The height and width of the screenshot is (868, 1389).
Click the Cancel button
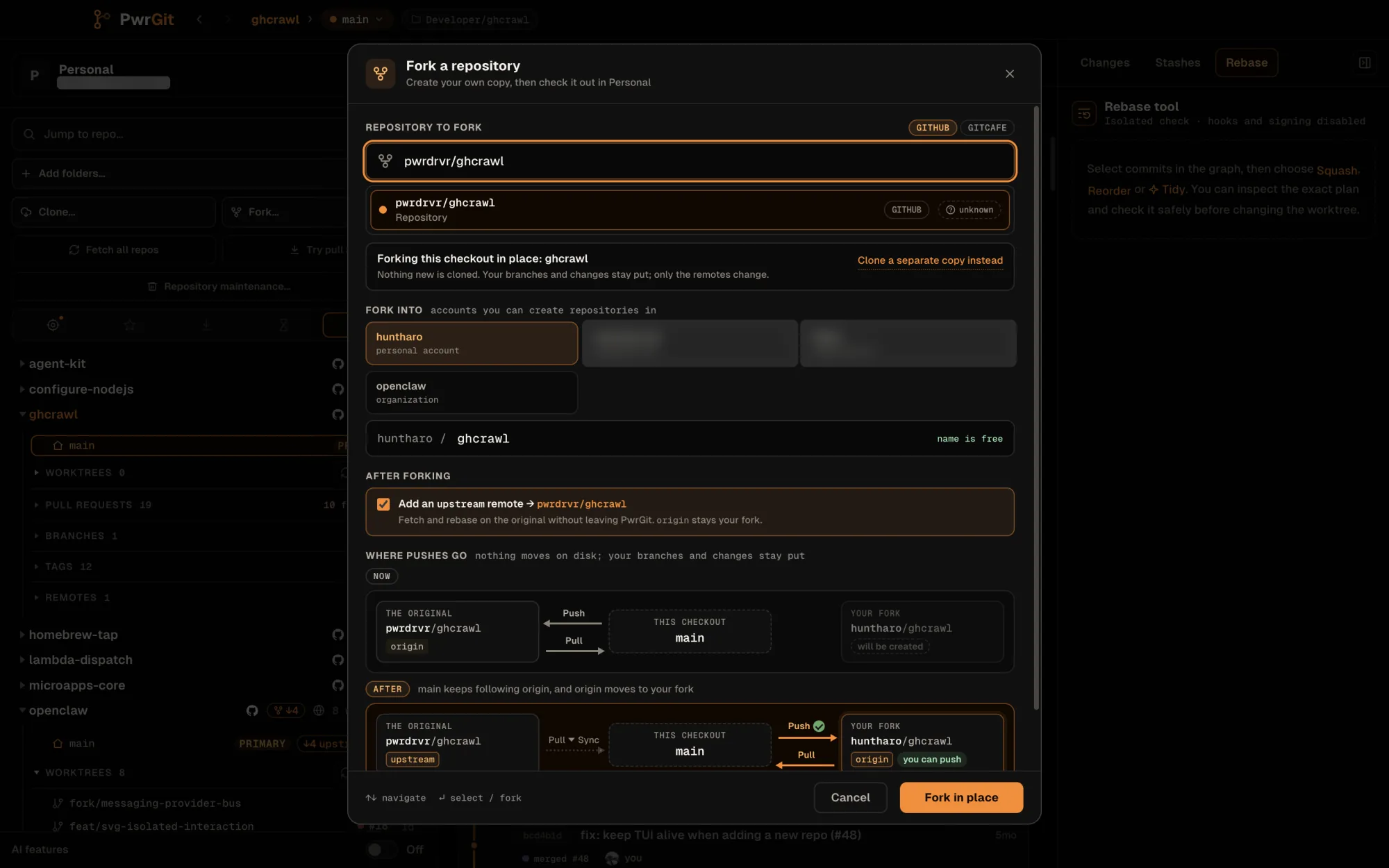tap(850, 797)
